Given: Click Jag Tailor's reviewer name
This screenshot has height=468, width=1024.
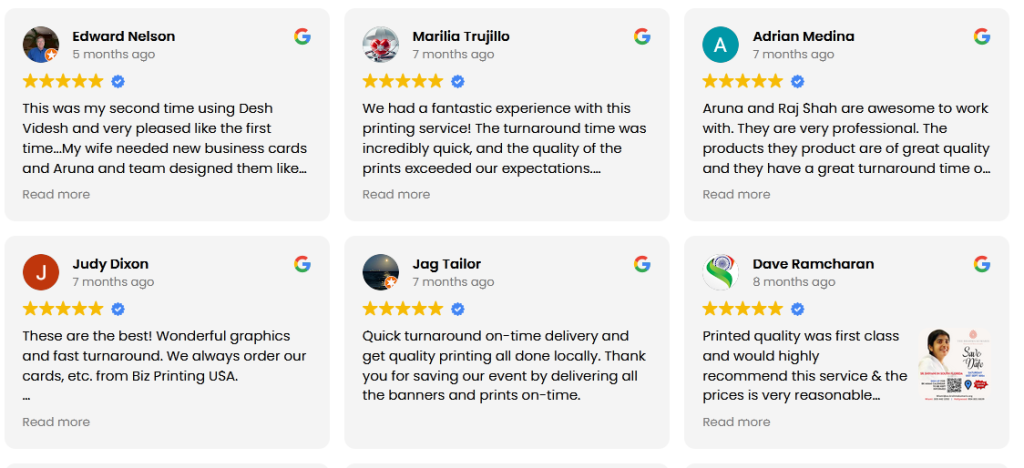Looking at the screenshot, I should pos(446,264).
